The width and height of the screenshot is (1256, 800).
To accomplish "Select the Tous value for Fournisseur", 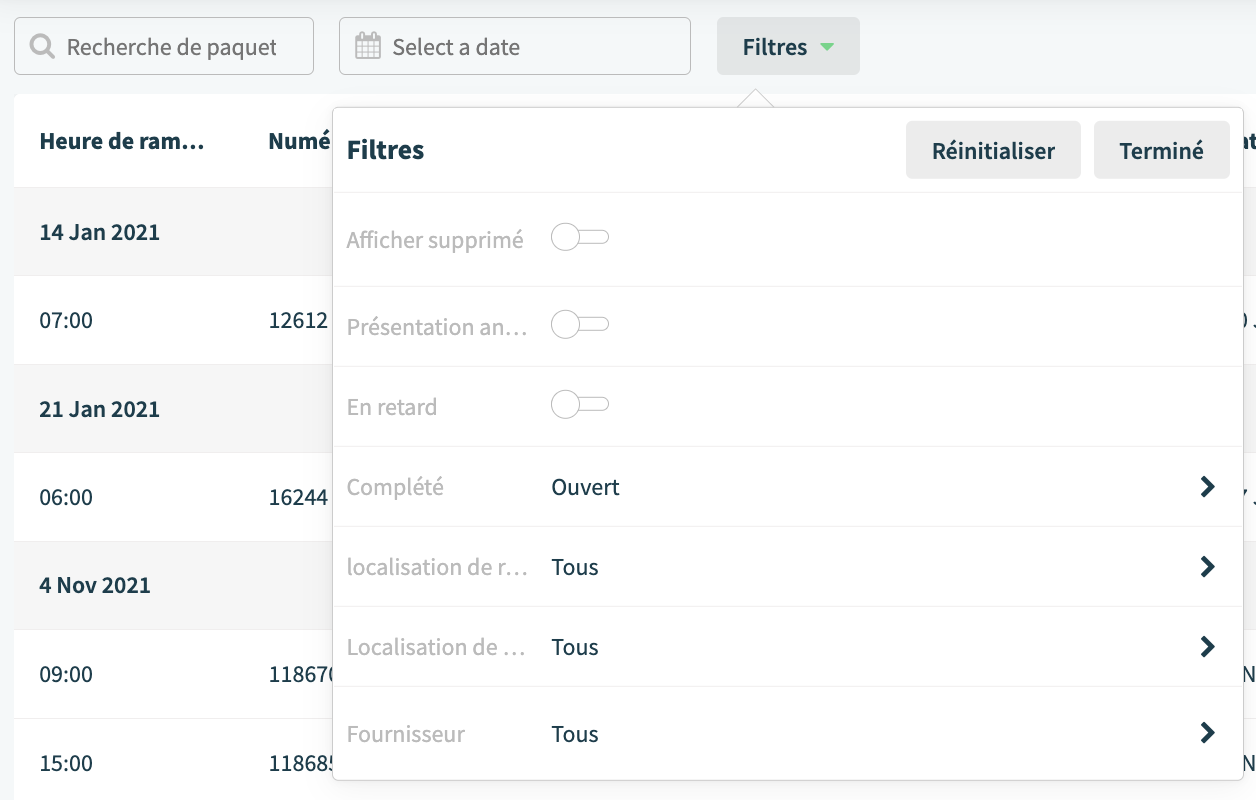I will [575, 734].
